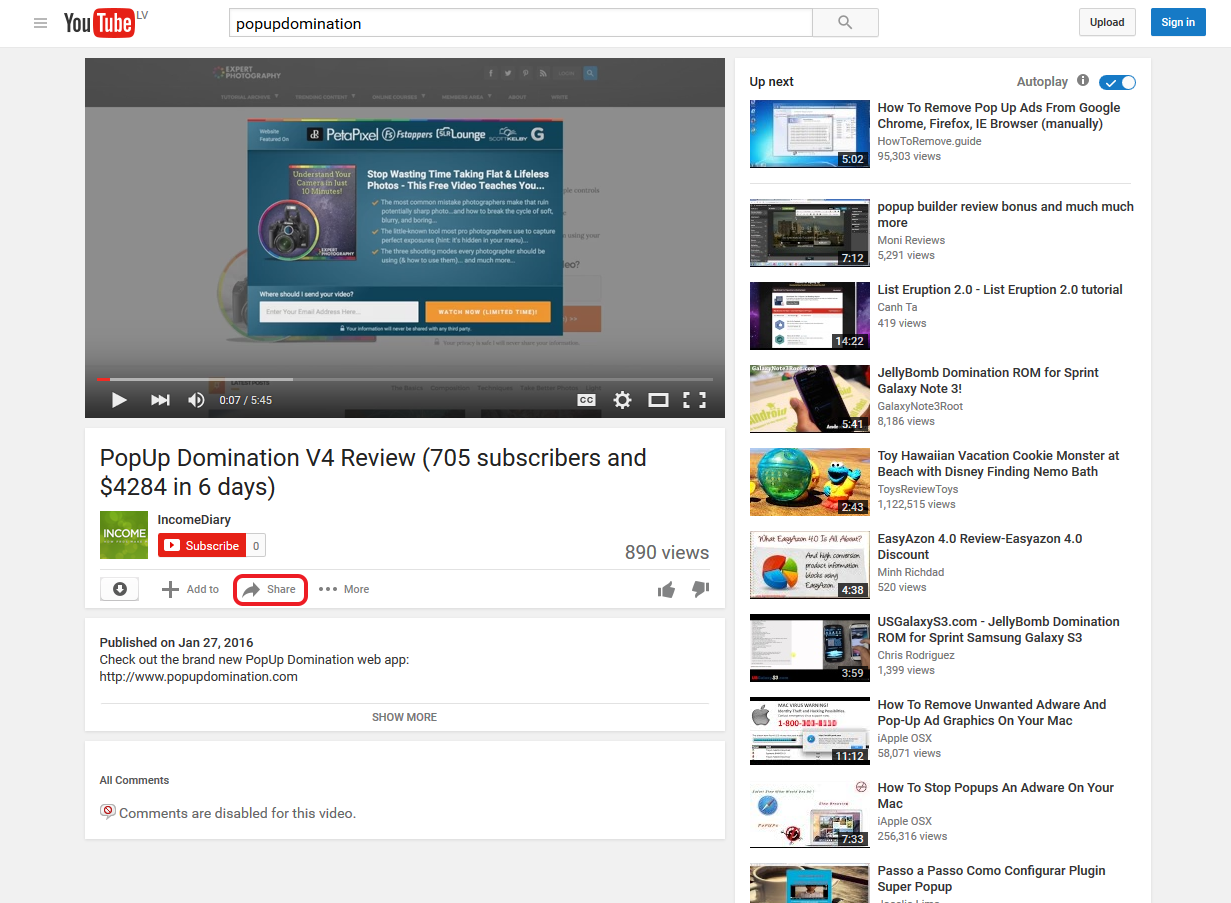Open the More actions menu
1231x903 pixels.
point(344,589)
